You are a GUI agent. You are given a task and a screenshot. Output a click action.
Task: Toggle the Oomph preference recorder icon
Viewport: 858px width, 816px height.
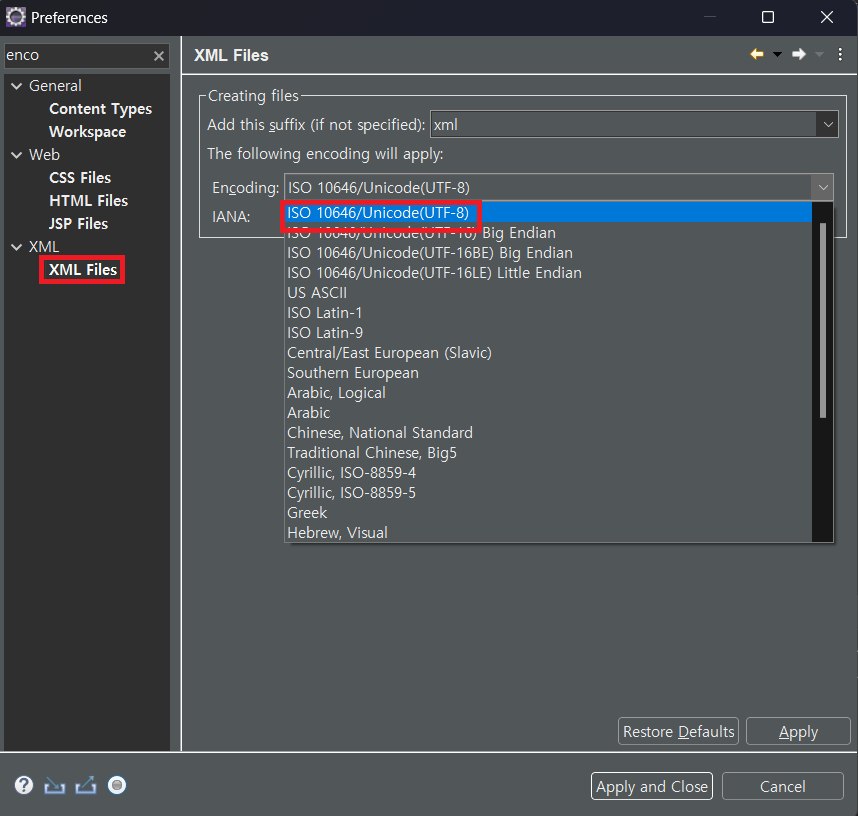[117, 785]
